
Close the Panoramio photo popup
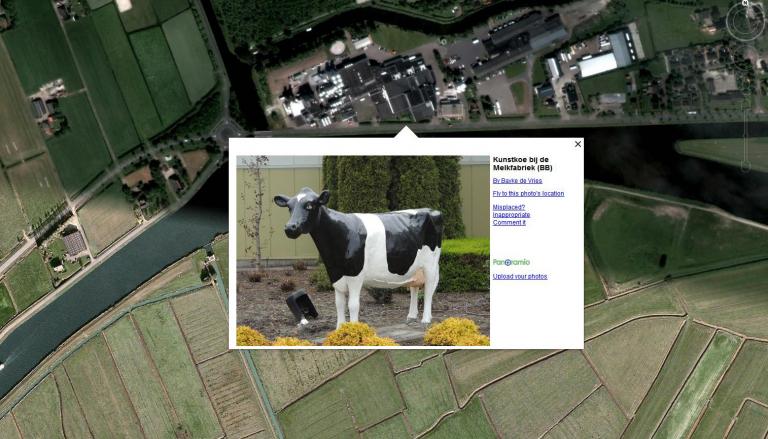578,144
